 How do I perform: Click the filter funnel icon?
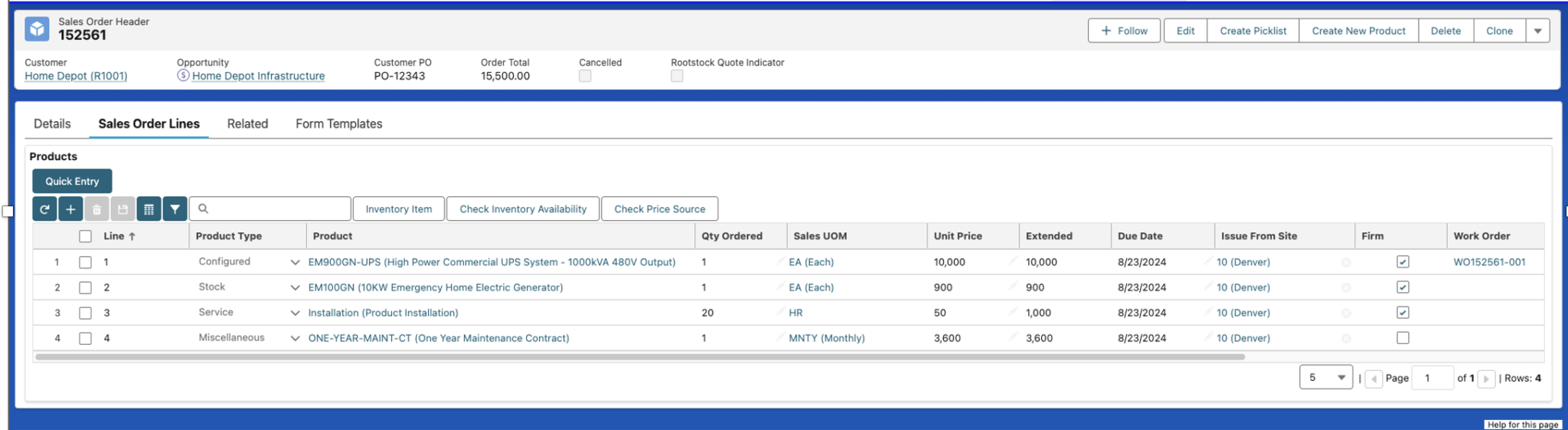tap(175, 208)
